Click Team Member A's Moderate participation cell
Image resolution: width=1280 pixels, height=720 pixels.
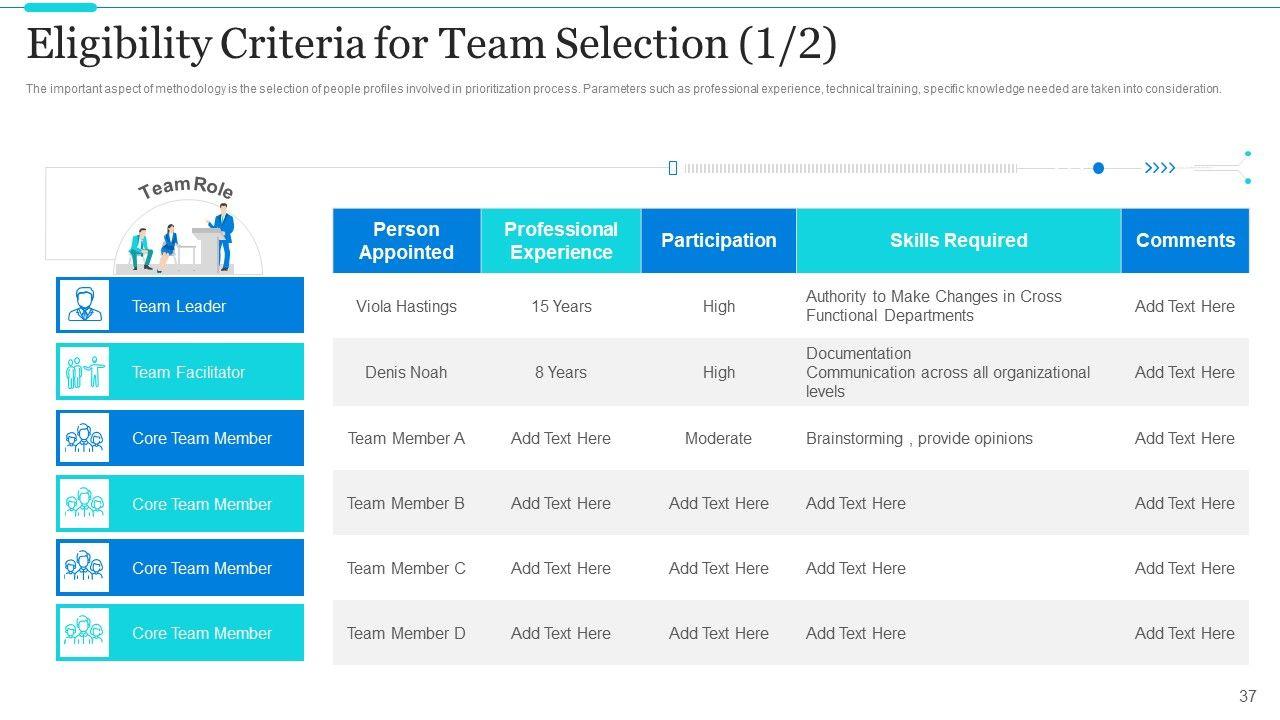718,438
